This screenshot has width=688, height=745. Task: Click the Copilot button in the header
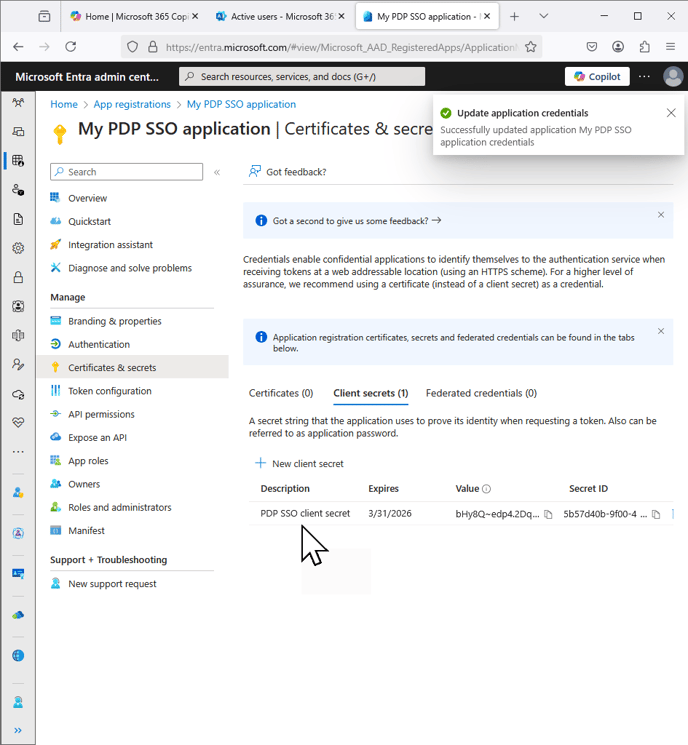tap(597, 76)
